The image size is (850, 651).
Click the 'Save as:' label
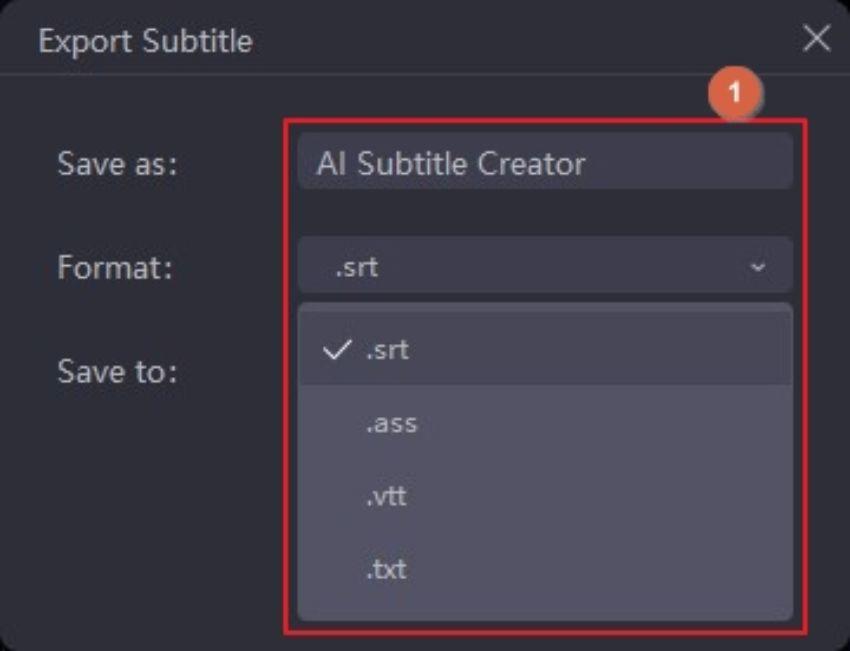click(117, 163)
